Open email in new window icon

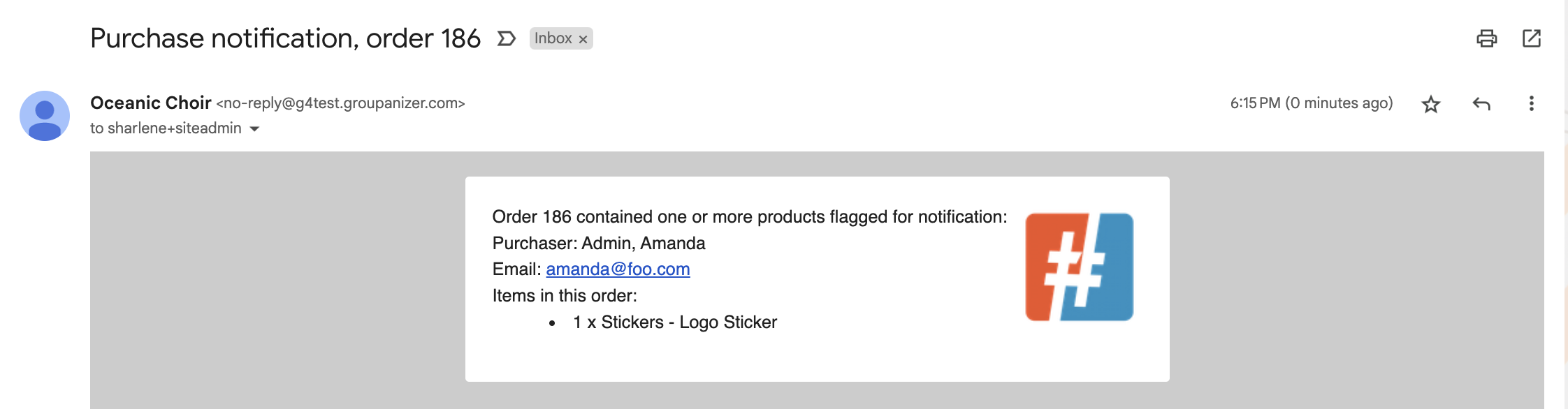(x=1531, y=38)
